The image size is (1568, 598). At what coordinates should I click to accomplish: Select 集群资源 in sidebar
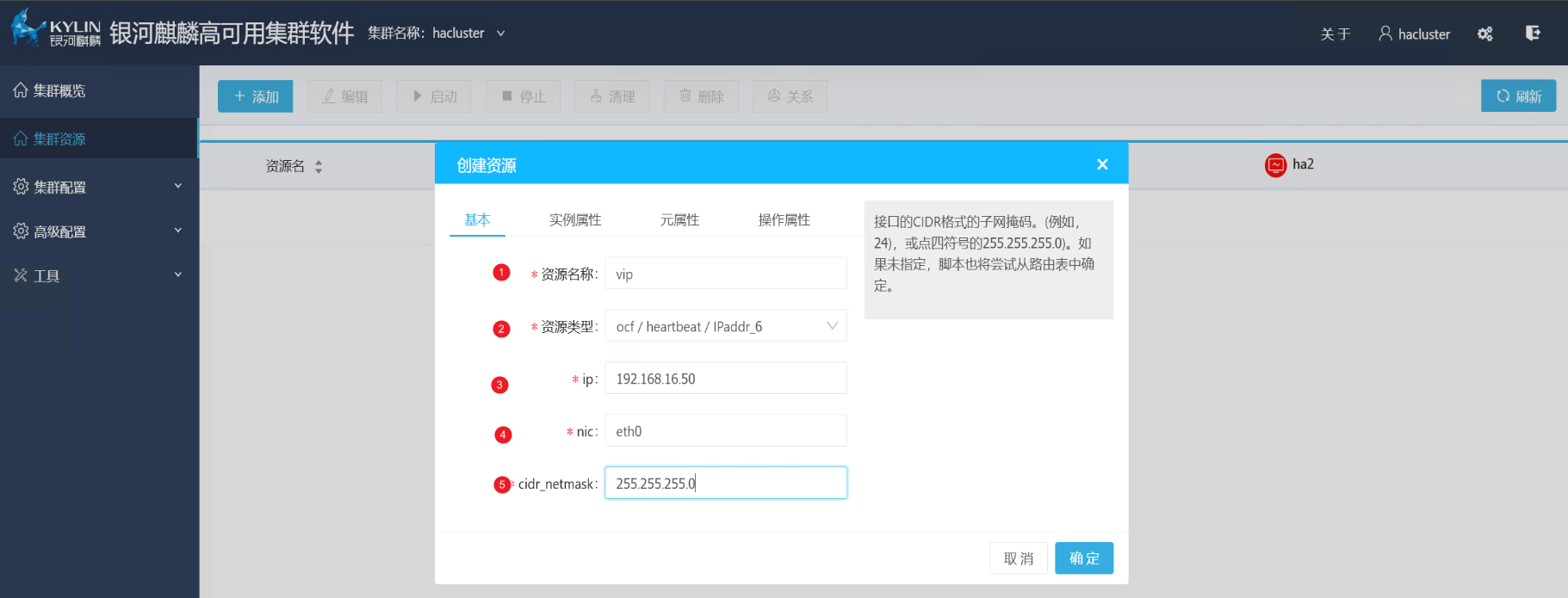[x=99, y=139]
